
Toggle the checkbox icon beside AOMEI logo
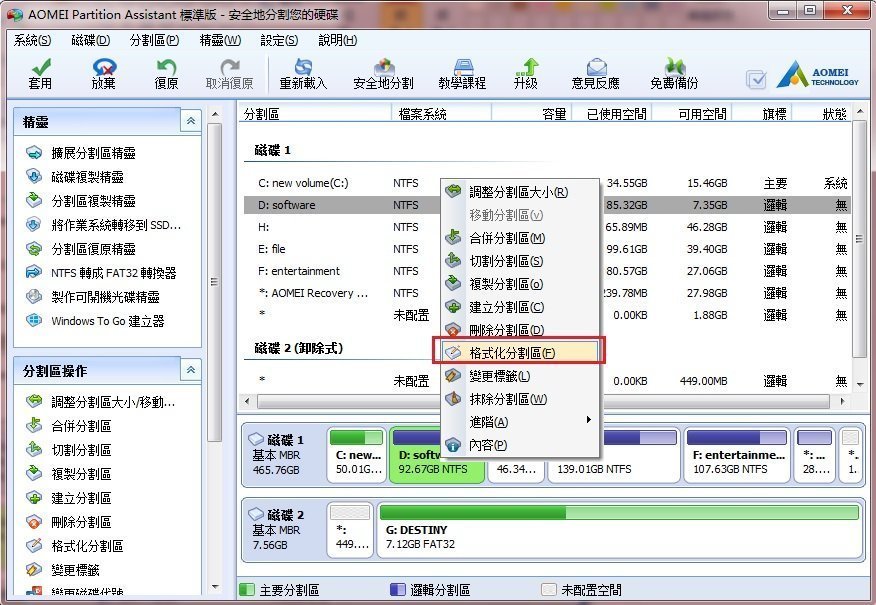756,79
